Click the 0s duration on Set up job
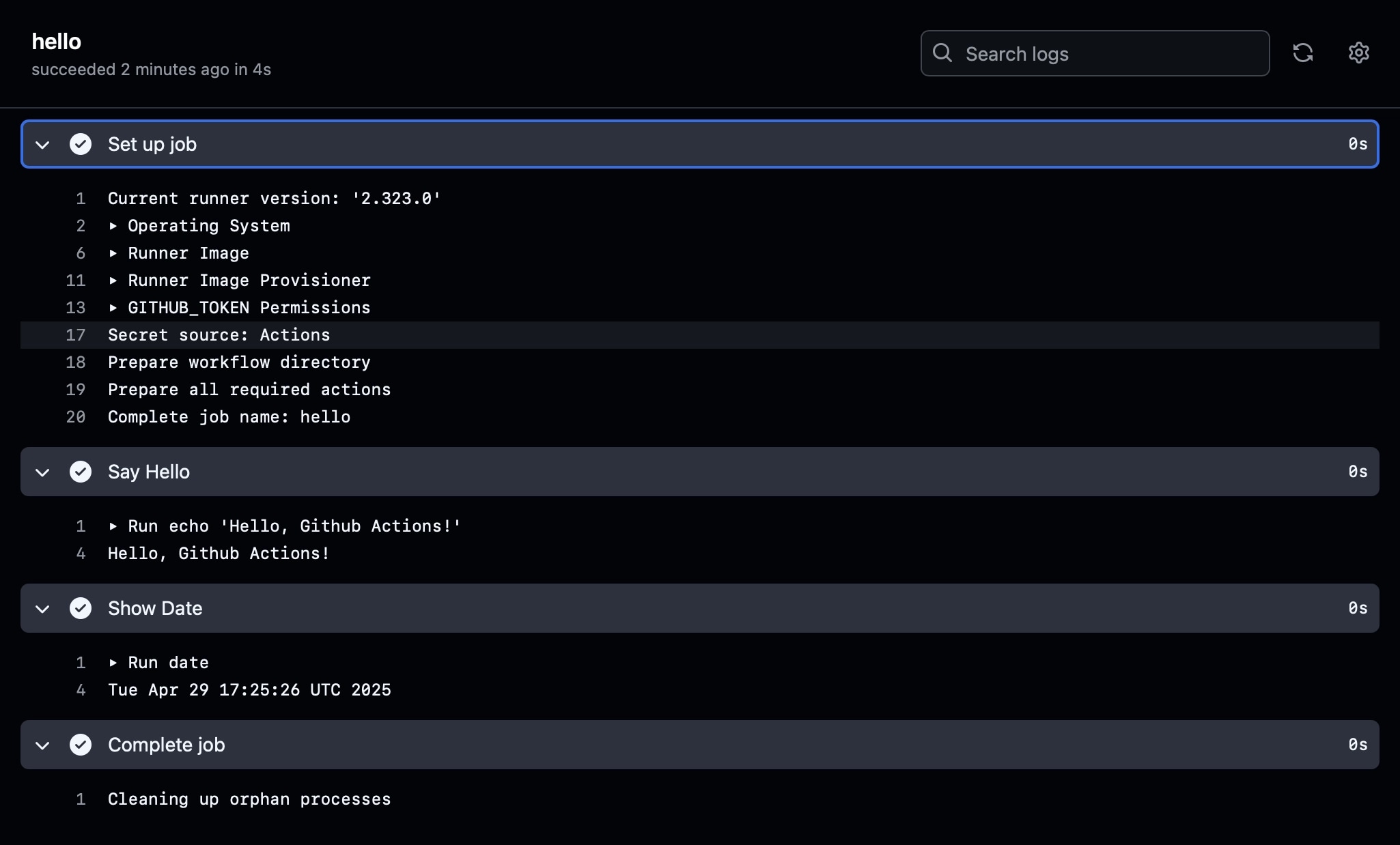Viewport: 1400px width, 845px height. coord(1358,144)
